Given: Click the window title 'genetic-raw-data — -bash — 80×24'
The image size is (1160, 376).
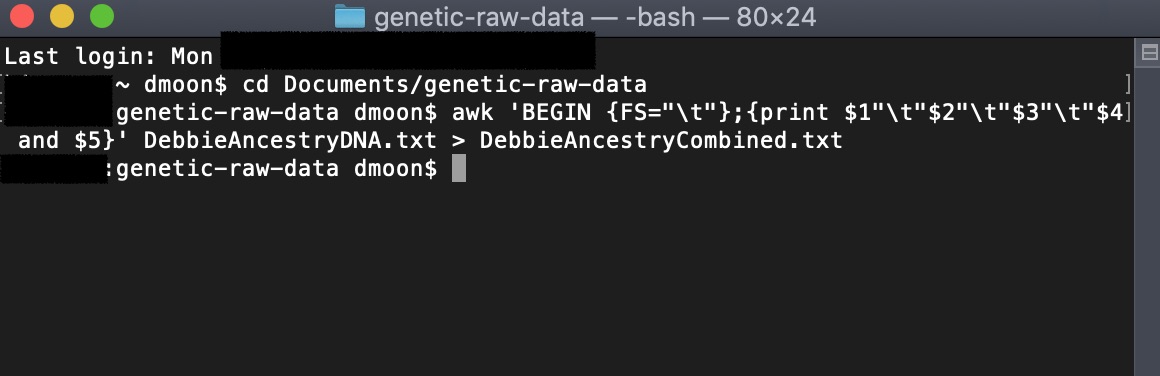Looking at the screenshot, I should 595,17.
